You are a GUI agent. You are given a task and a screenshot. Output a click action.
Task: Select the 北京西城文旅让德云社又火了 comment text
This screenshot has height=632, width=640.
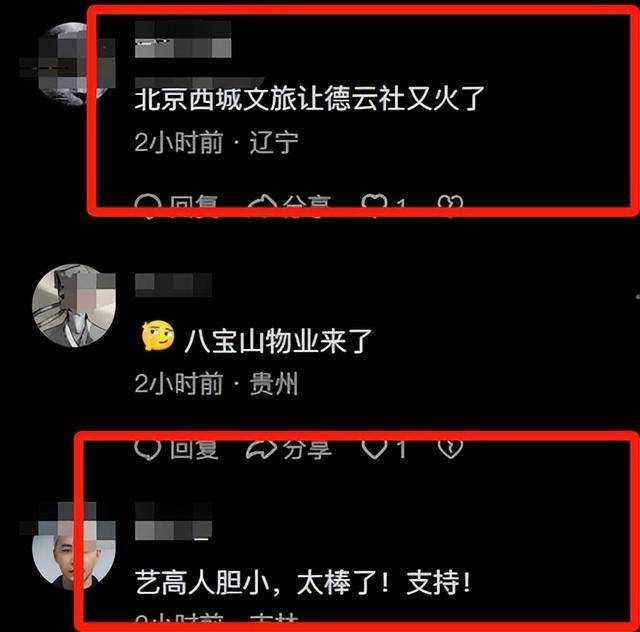click(x=309, y=99)
